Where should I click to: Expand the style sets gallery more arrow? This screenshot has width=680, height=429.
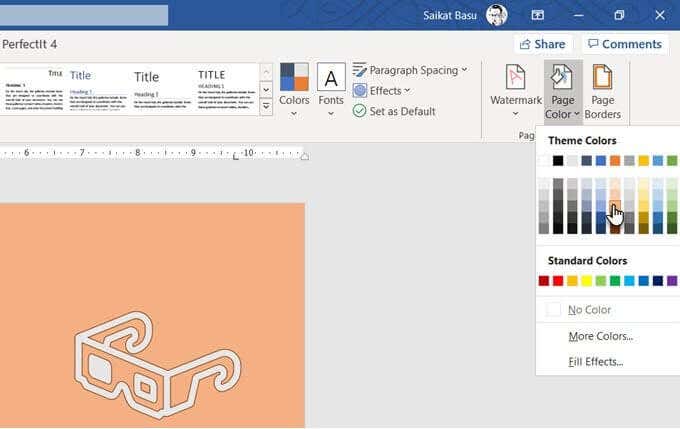pyautogui.click(x=266, y=107)
